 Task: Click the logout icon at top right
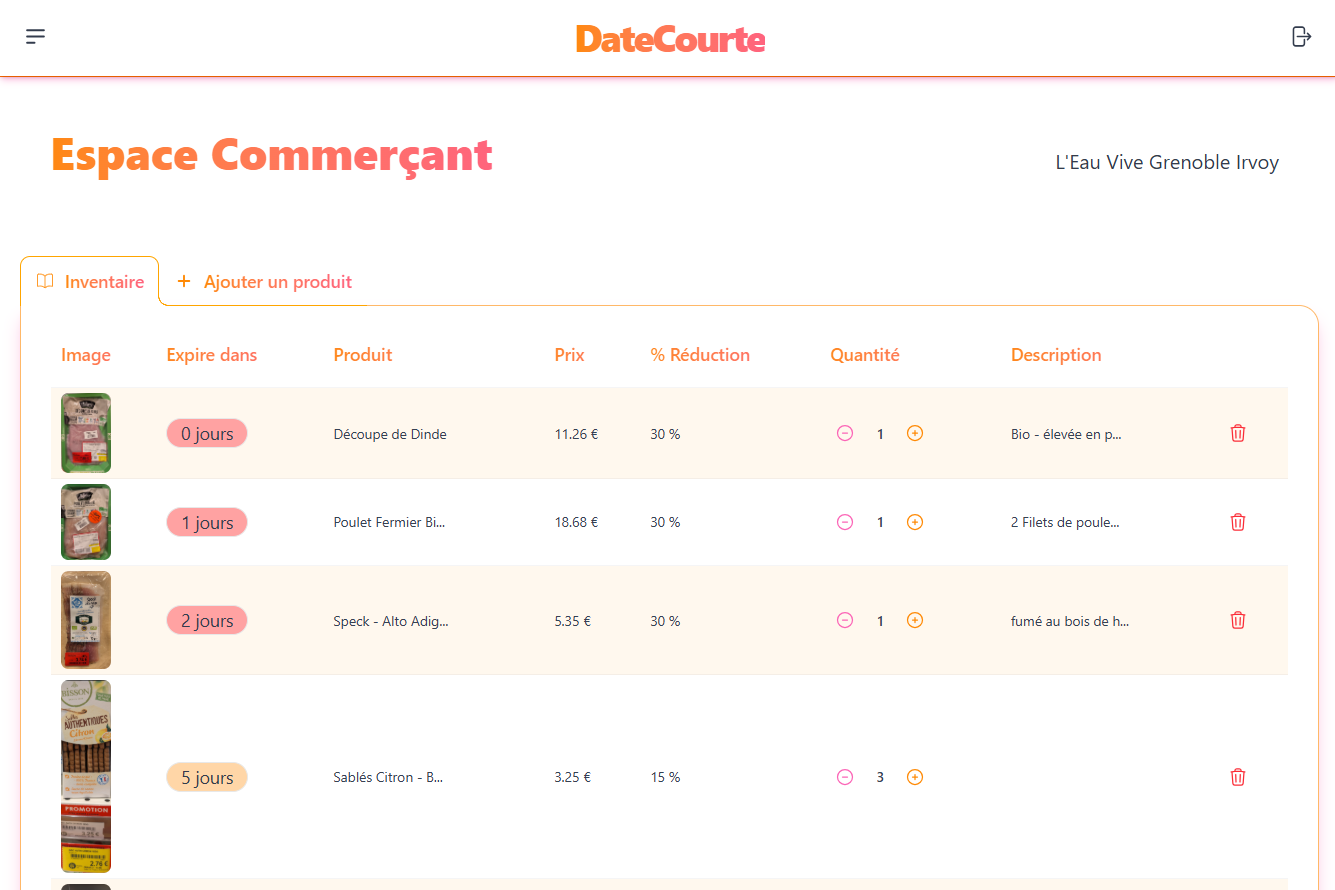coord(1301,35)
